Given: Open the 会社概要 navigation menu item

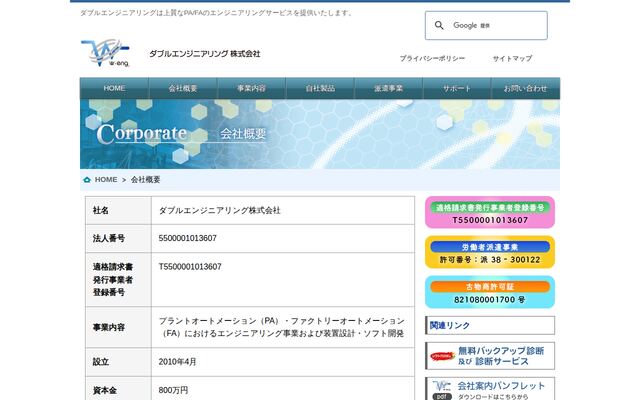Looking at the screenshot, I should click(183, 88).
